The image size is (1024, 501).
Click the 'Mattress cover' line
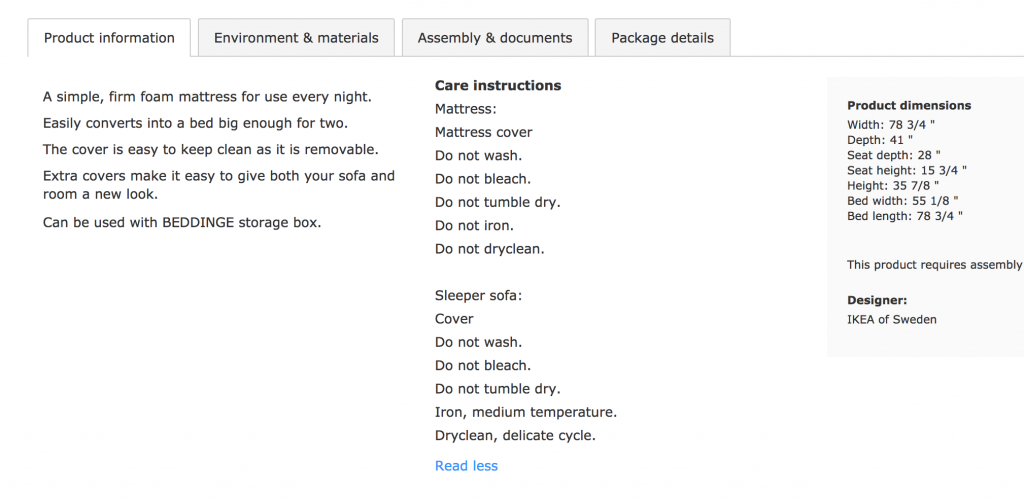coord(483,132)
